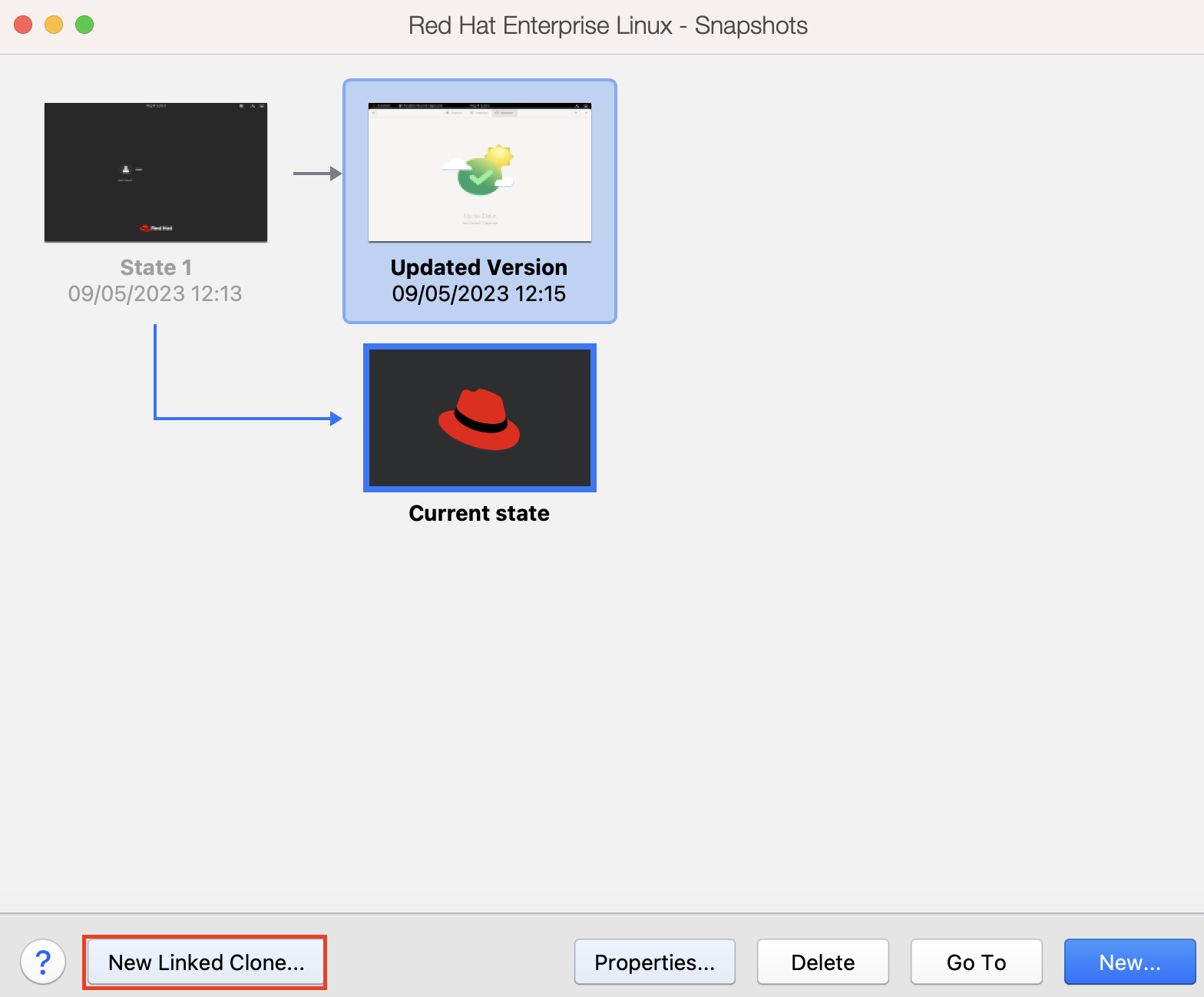This screenshot has width=1204, height=997.
Task: Create a snapshot with the New... button
Action: pos(1130,962)
